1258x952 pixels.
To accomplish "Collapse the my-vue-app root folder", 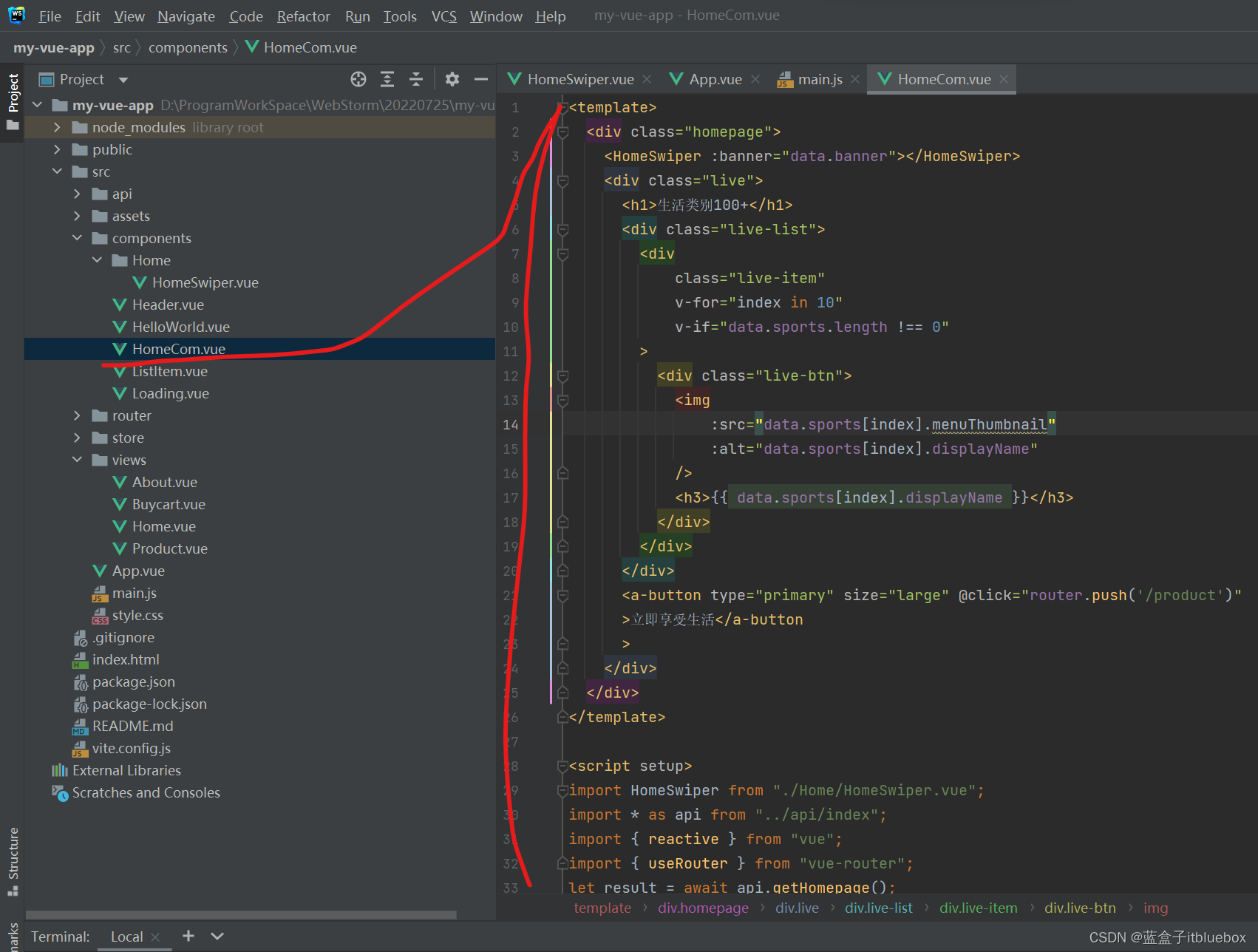I will [x=37, y=105].
